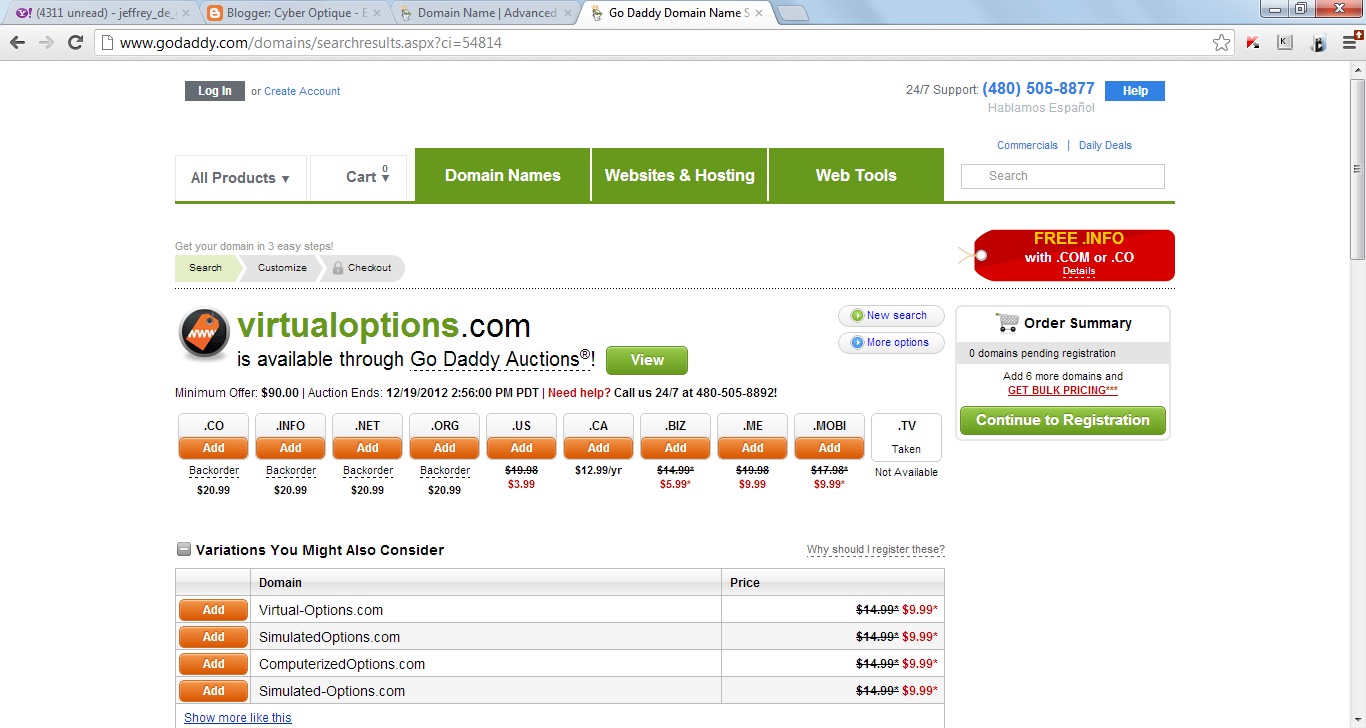The width and height of the screenshot is (1366, 728).
Task: Add the .CA domain
Action: coord(599,448)
